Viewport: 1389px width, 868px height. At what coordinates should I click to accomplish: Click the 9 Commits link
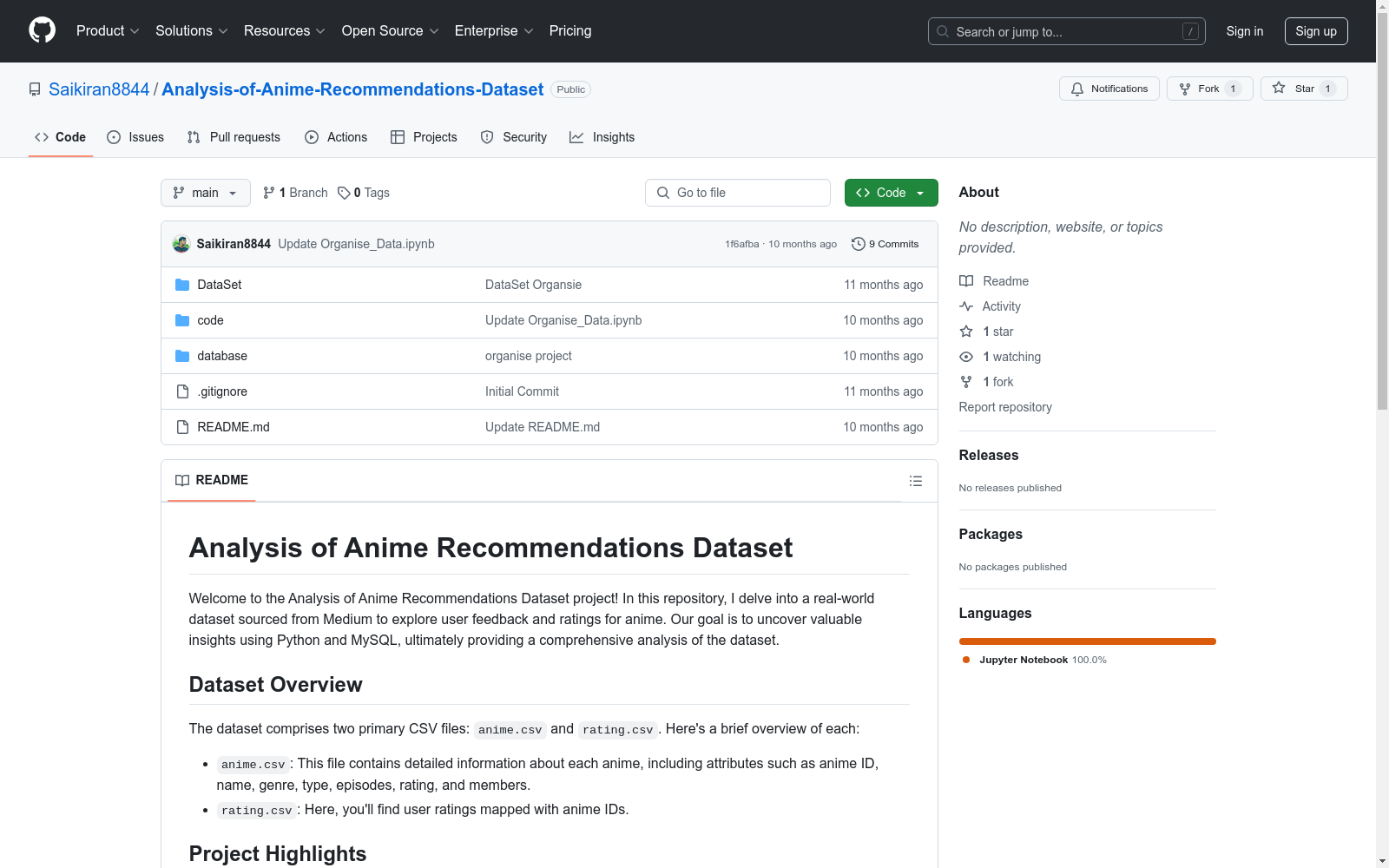(x=885, y=244)
